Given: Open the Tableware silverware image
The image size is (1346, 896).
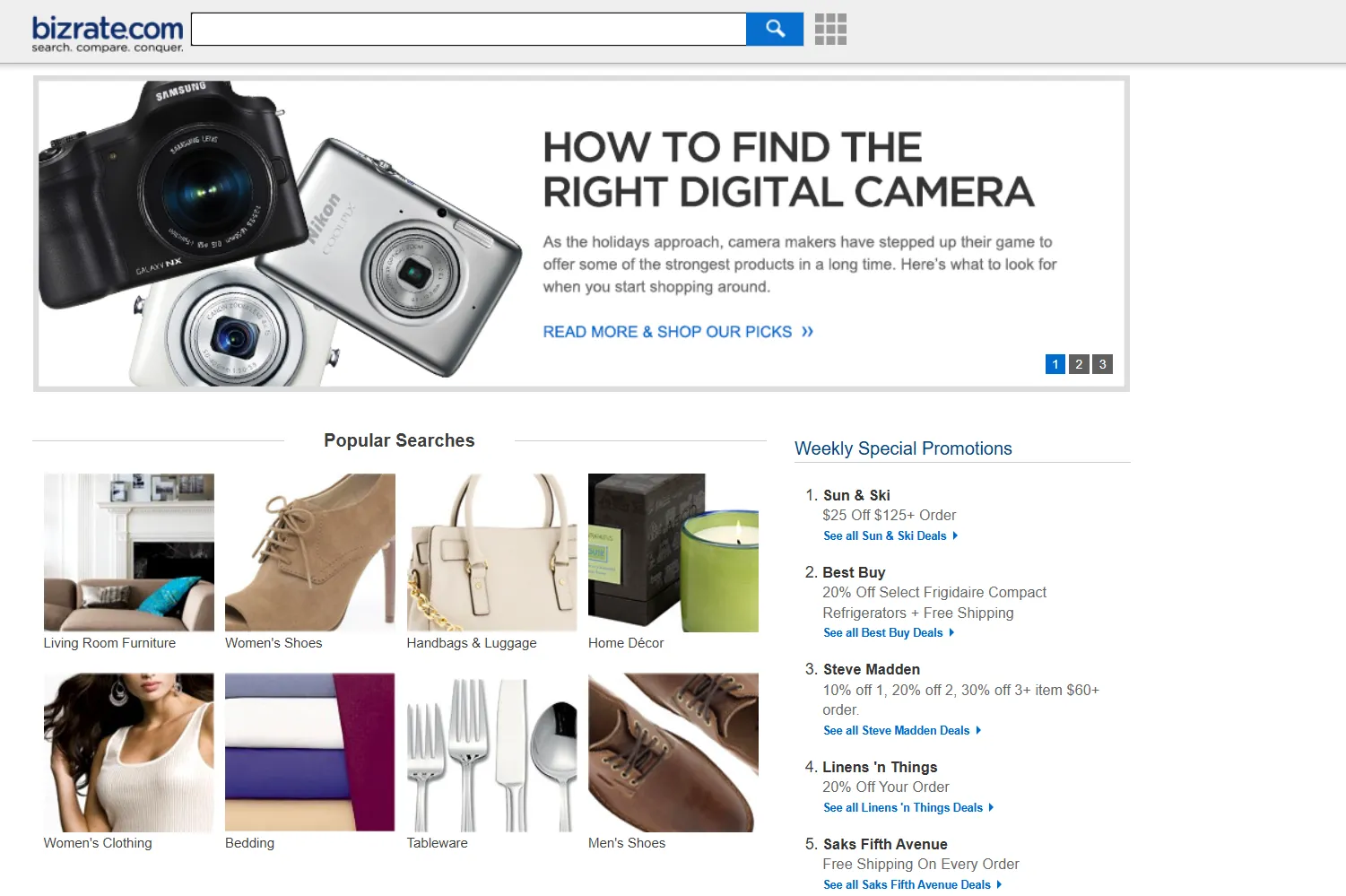Looking at the screenshot, I should [x=491, y=752].
